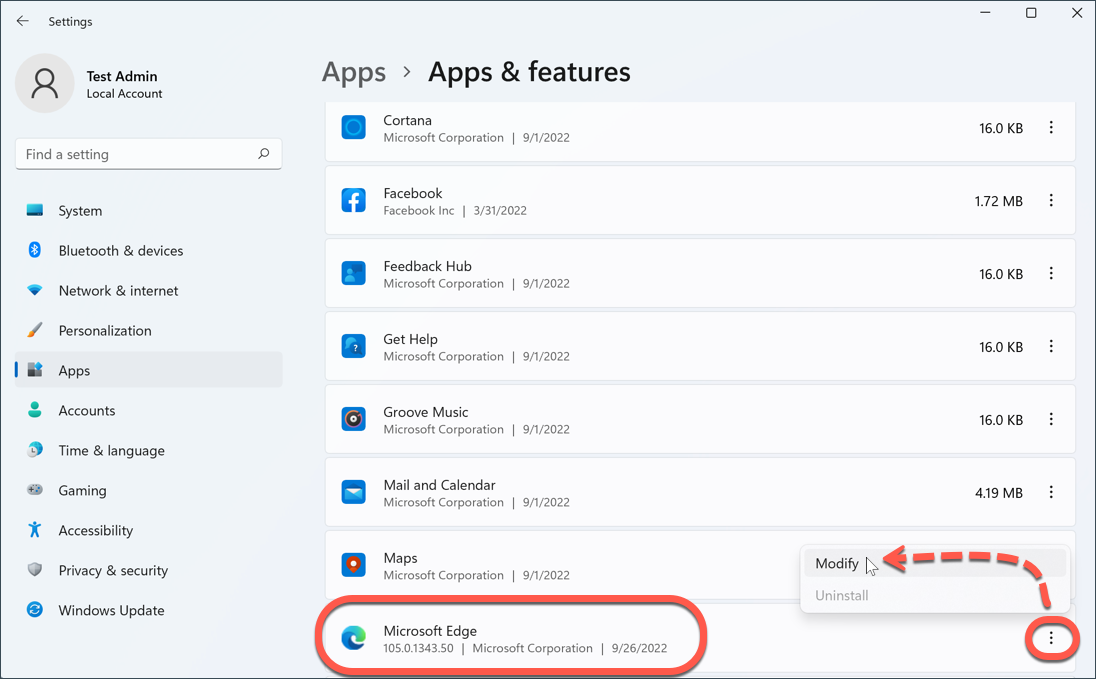Viewport: 1096px width, 679px height.
Task: Select the Feedback Hub app name
Action: click(x=428, y=266)
